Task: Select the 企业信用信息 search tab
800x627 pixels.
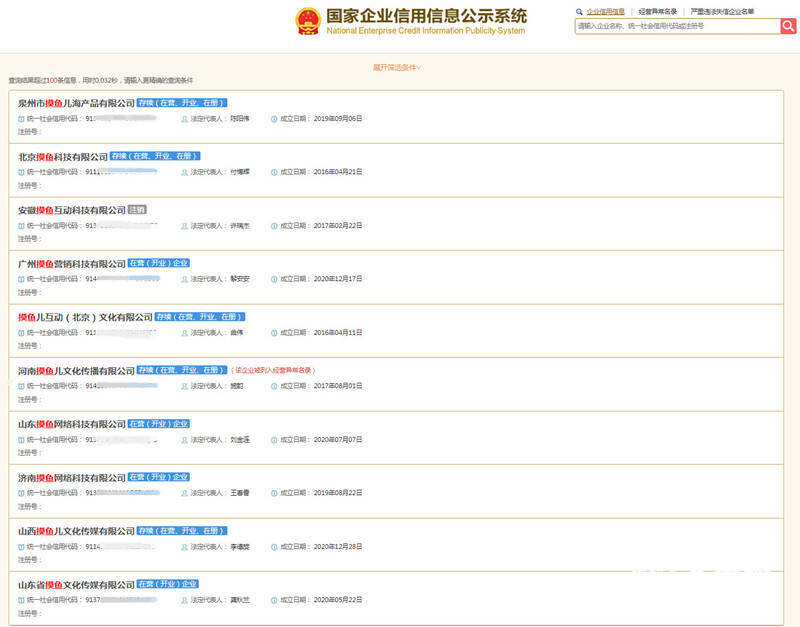Action: pyautogui.click(x=605, y=12)
